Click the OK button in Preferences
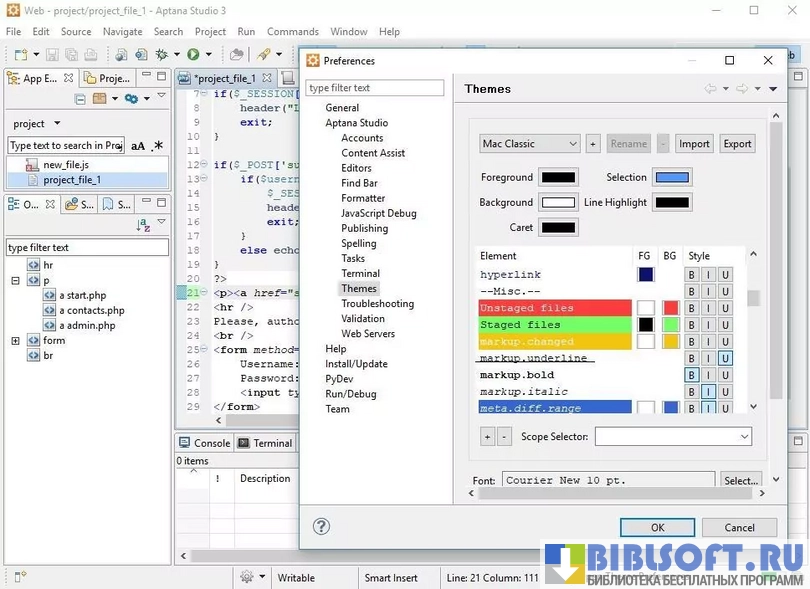The width and height of the screenshot is (810, 589). coord(657,527)
